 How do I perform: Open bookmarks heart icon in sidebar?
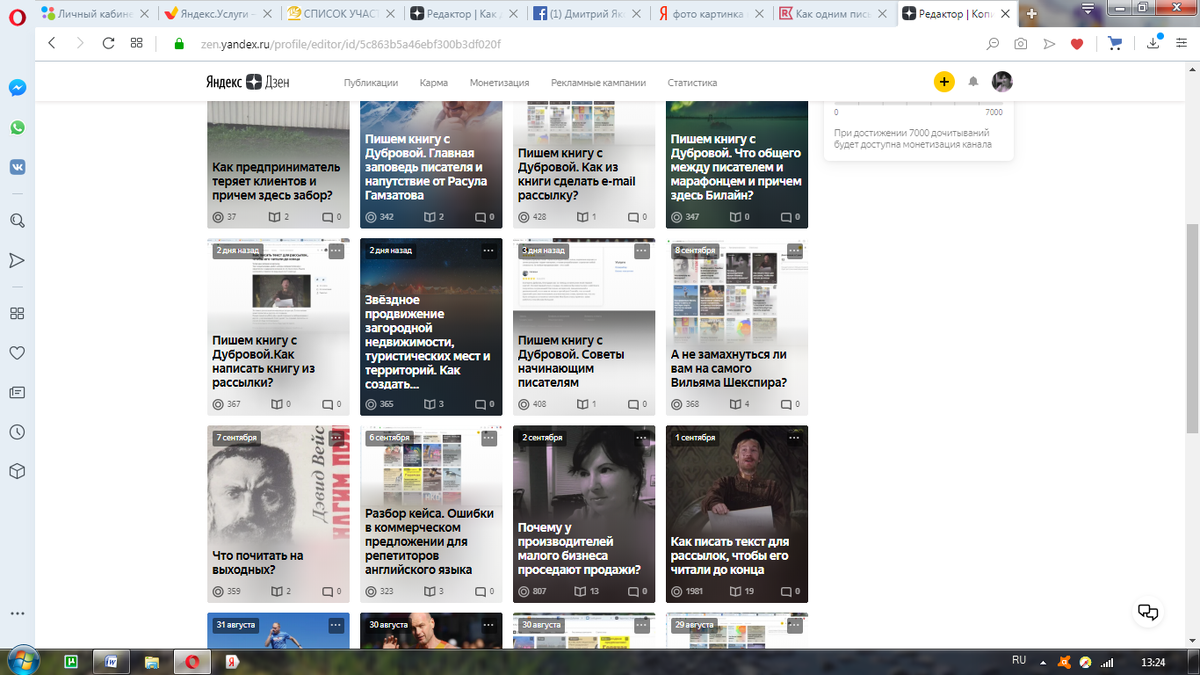pos(17,352)
